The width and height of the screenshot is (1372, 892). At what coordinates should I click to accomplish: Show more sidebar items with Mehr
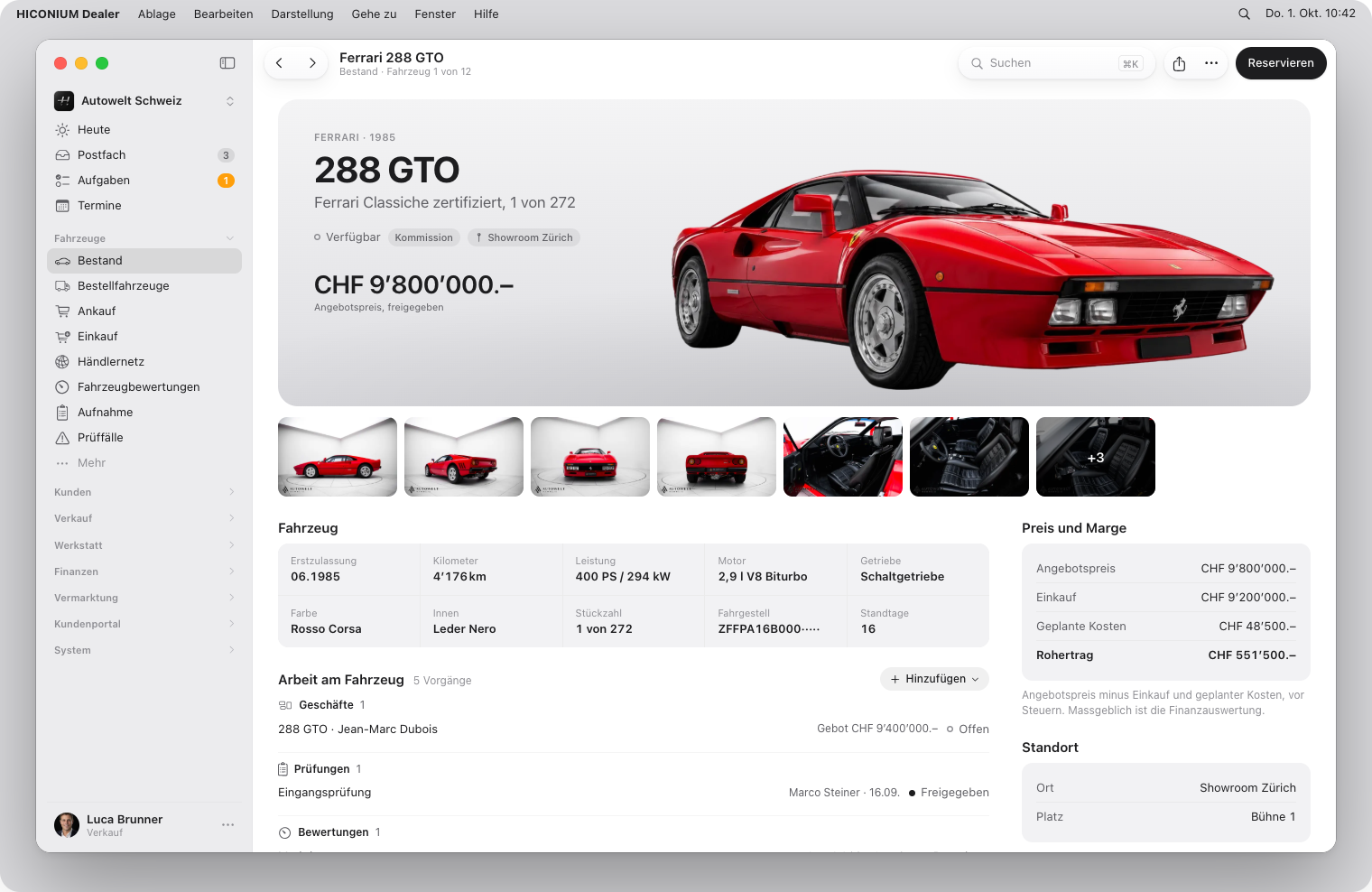tap(144, 463)
